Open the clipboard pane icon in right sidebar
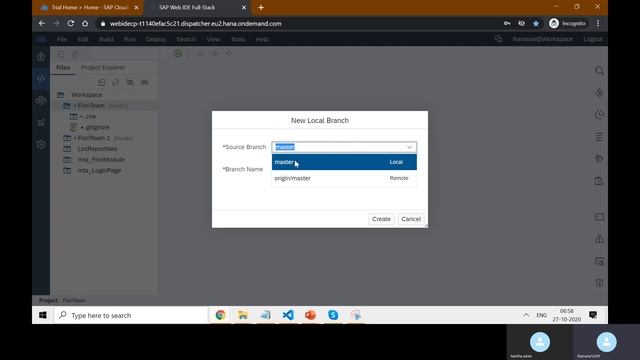 pos(599,180)
